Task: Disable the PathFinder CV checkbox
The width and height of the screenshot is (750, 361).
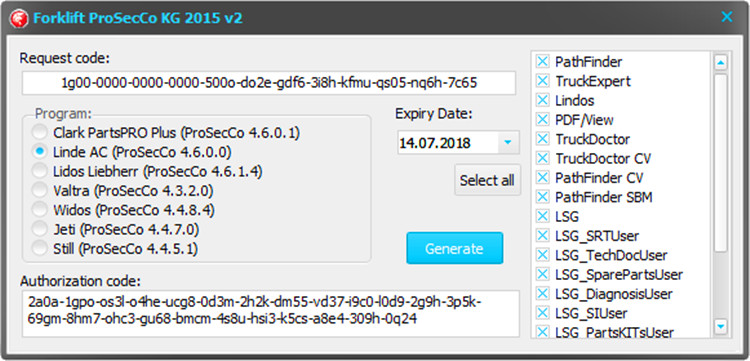Action: (542, 177)
